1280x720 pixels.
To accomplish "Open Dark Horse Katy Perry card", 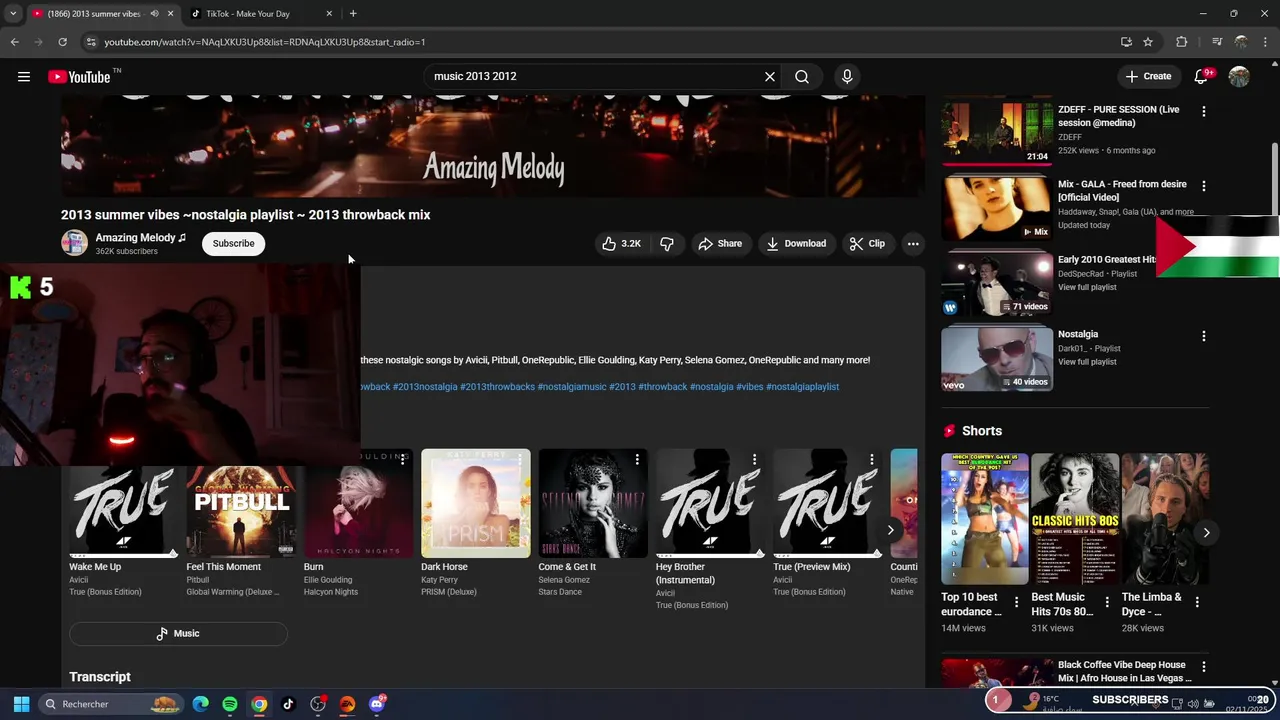I will click(476, 524).
